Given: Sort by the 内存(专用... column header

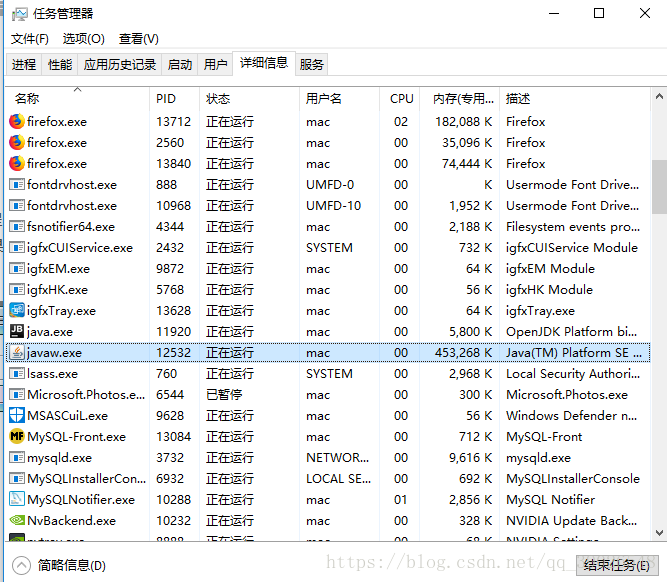Looking at the screenshot, I should (x=459, y=99).
